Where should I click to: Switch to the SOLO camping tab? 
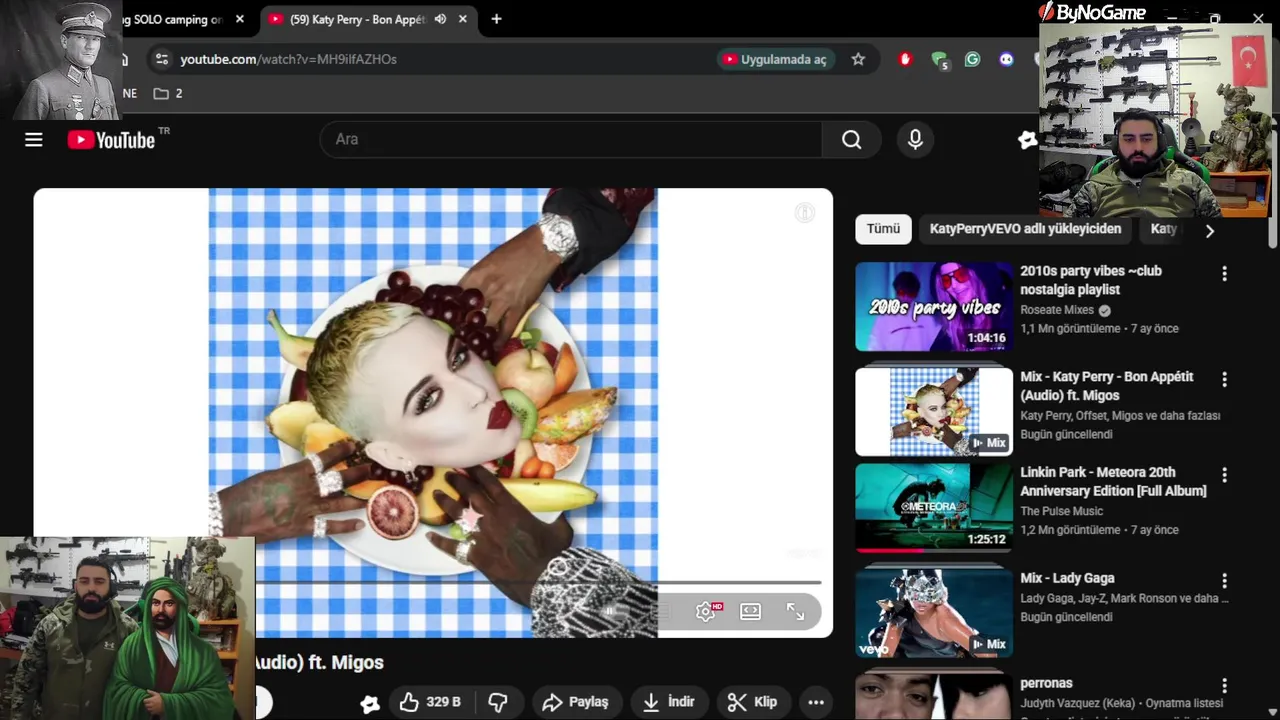pos(173,19)
